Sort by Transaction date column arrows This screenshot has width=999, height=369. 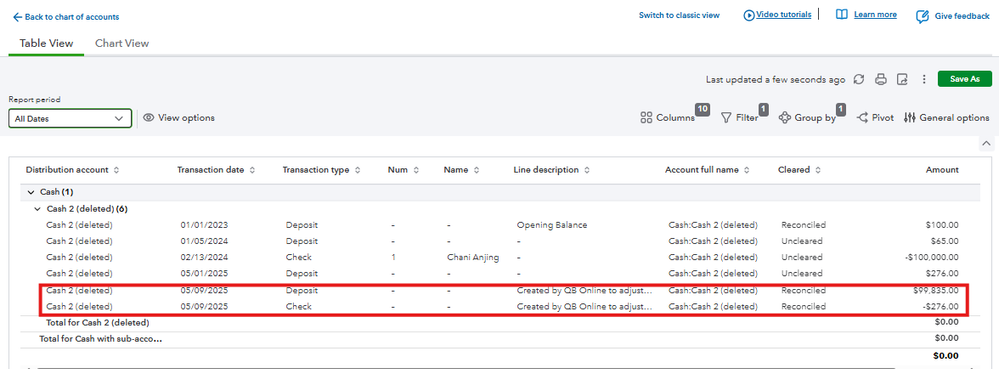[x=252, y=170]
